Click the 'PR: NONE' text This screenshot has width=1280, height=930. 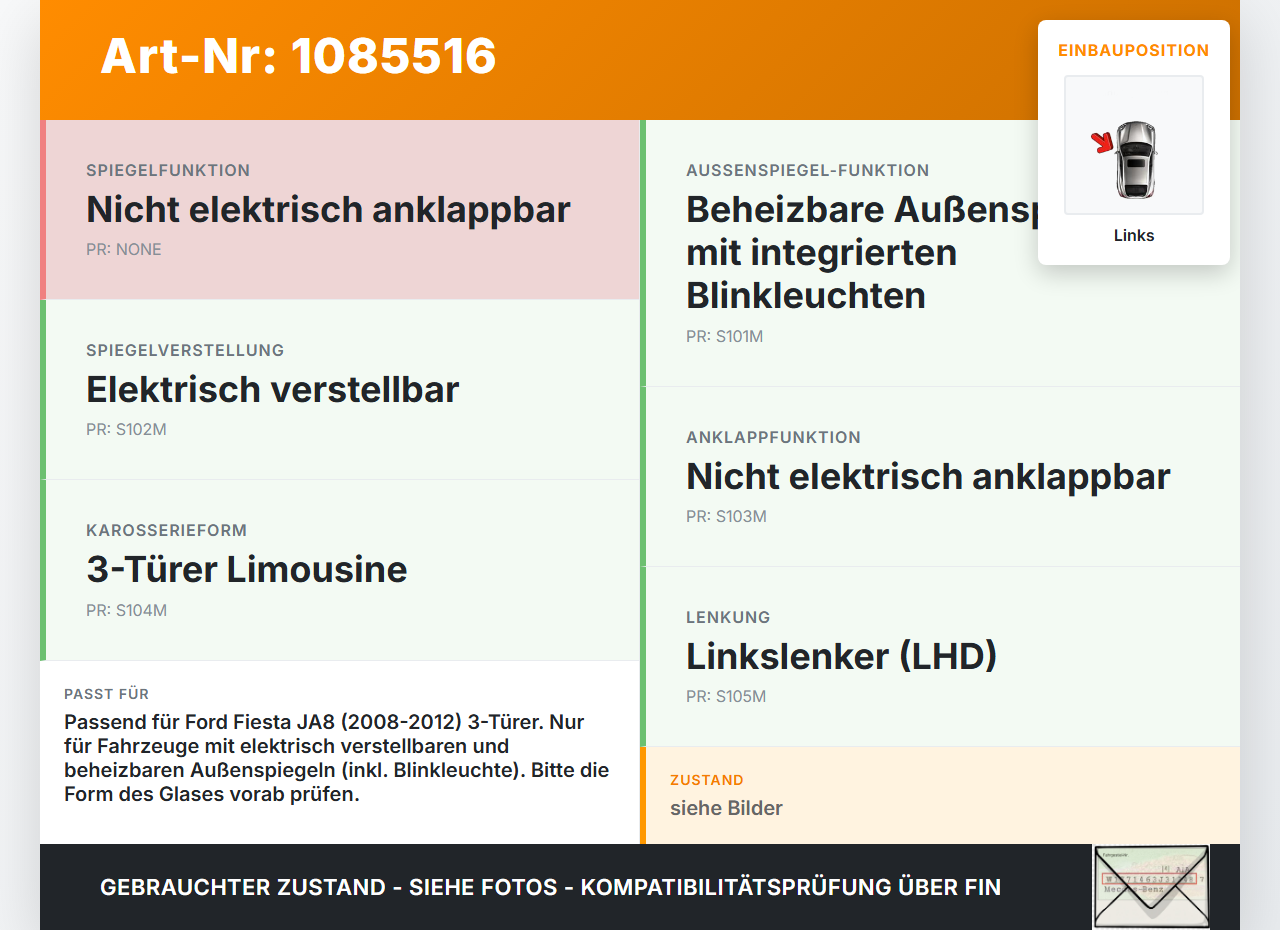point(124,250)
